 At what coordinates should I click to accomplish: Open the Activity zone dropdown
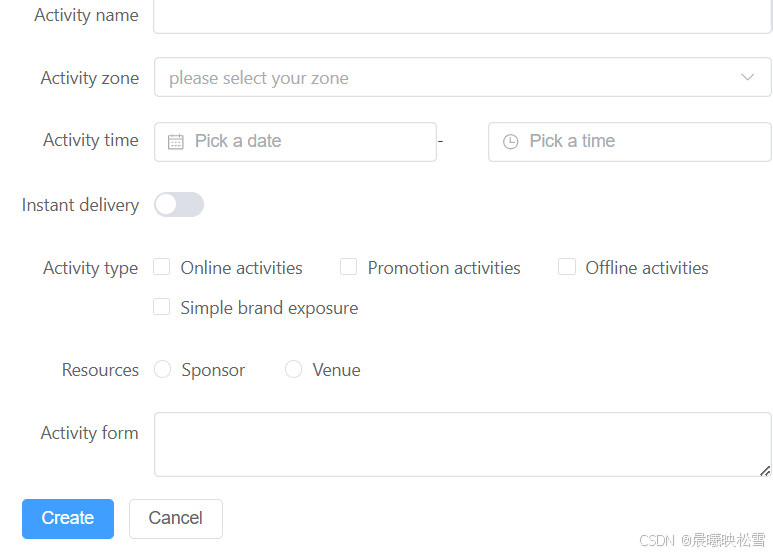tap(462, 77)
